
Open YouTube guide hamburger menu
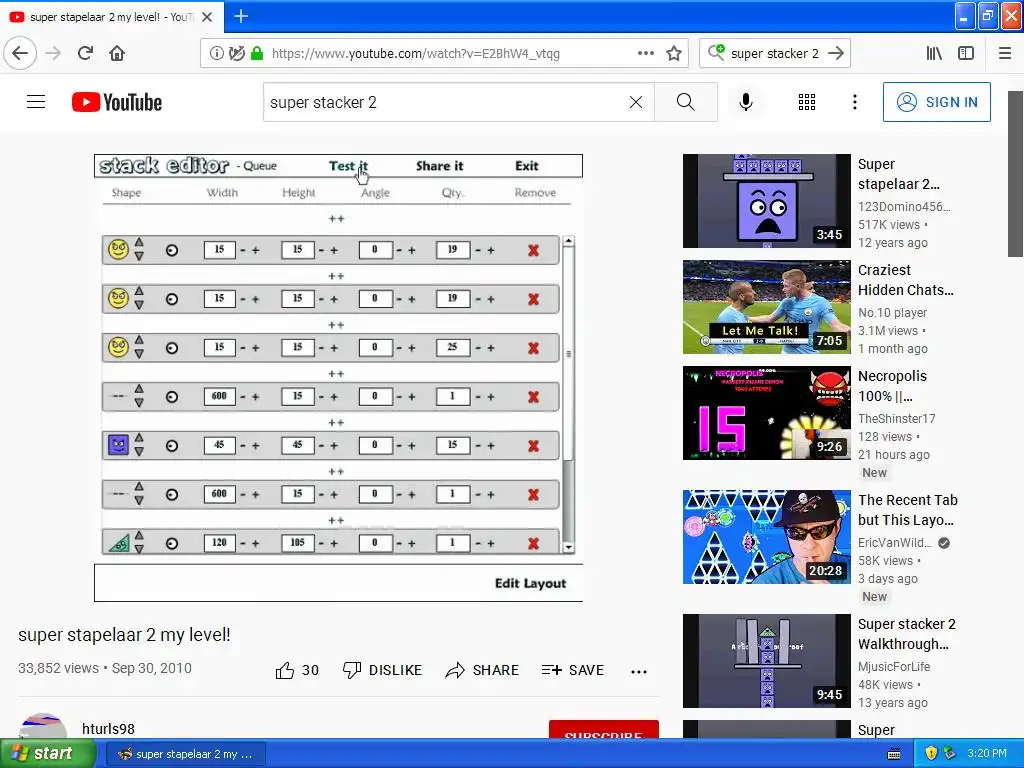36,102
